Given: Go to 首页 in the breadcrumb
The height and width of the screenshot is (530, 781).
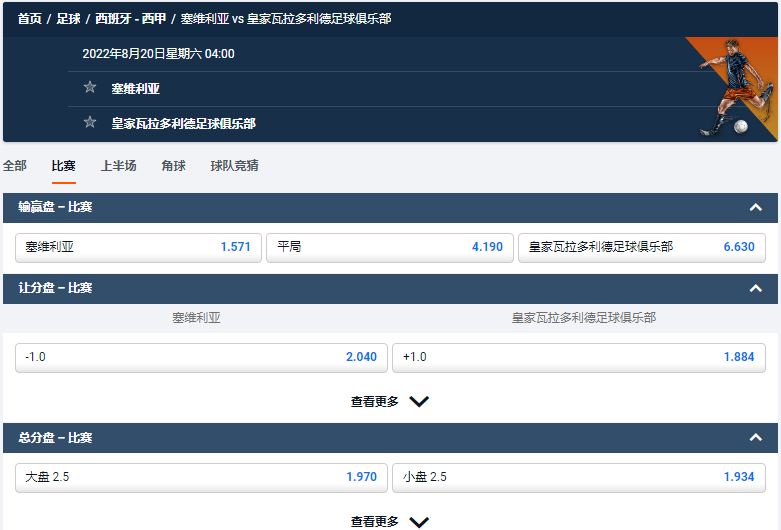Looking at the screenshot, I should click(30, 19).
